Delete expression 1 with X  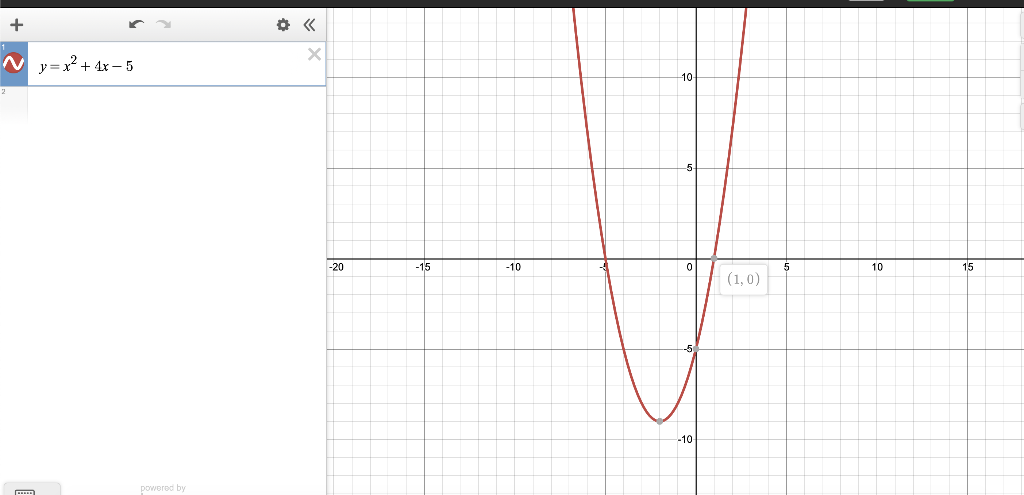point(314,54)
